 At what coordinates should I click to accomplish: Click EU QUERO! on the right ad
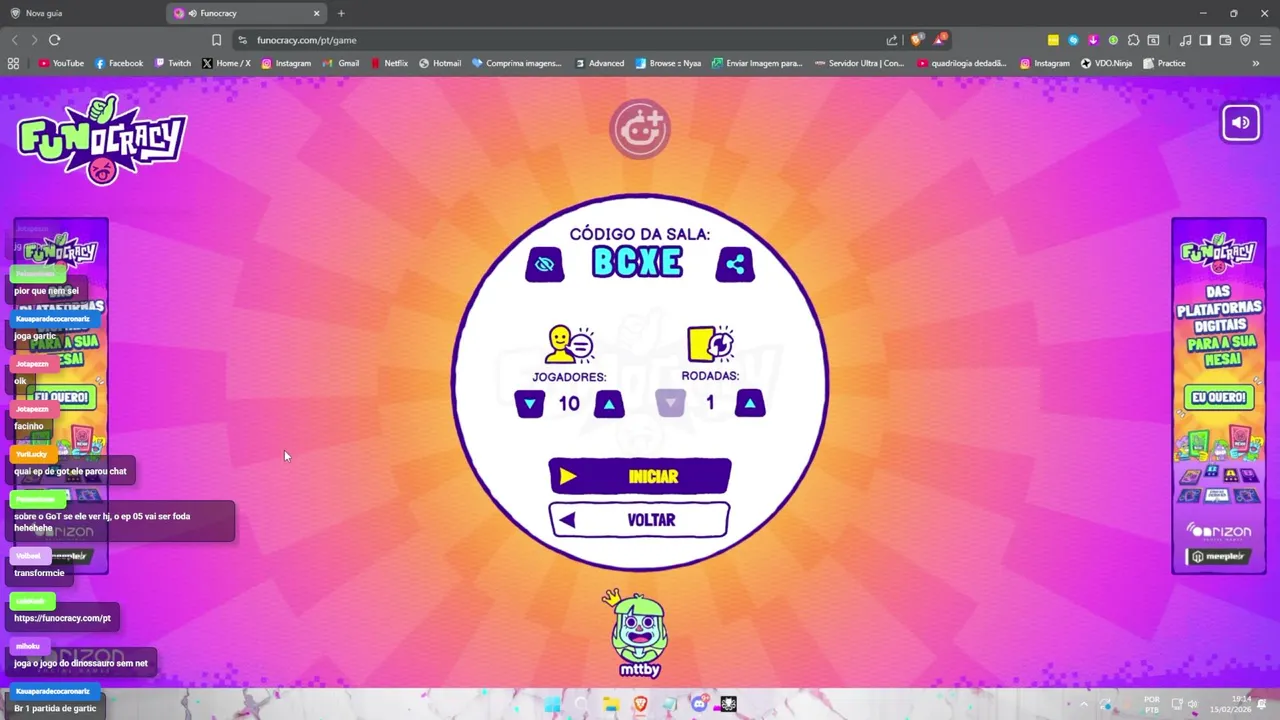[1218, 397]
